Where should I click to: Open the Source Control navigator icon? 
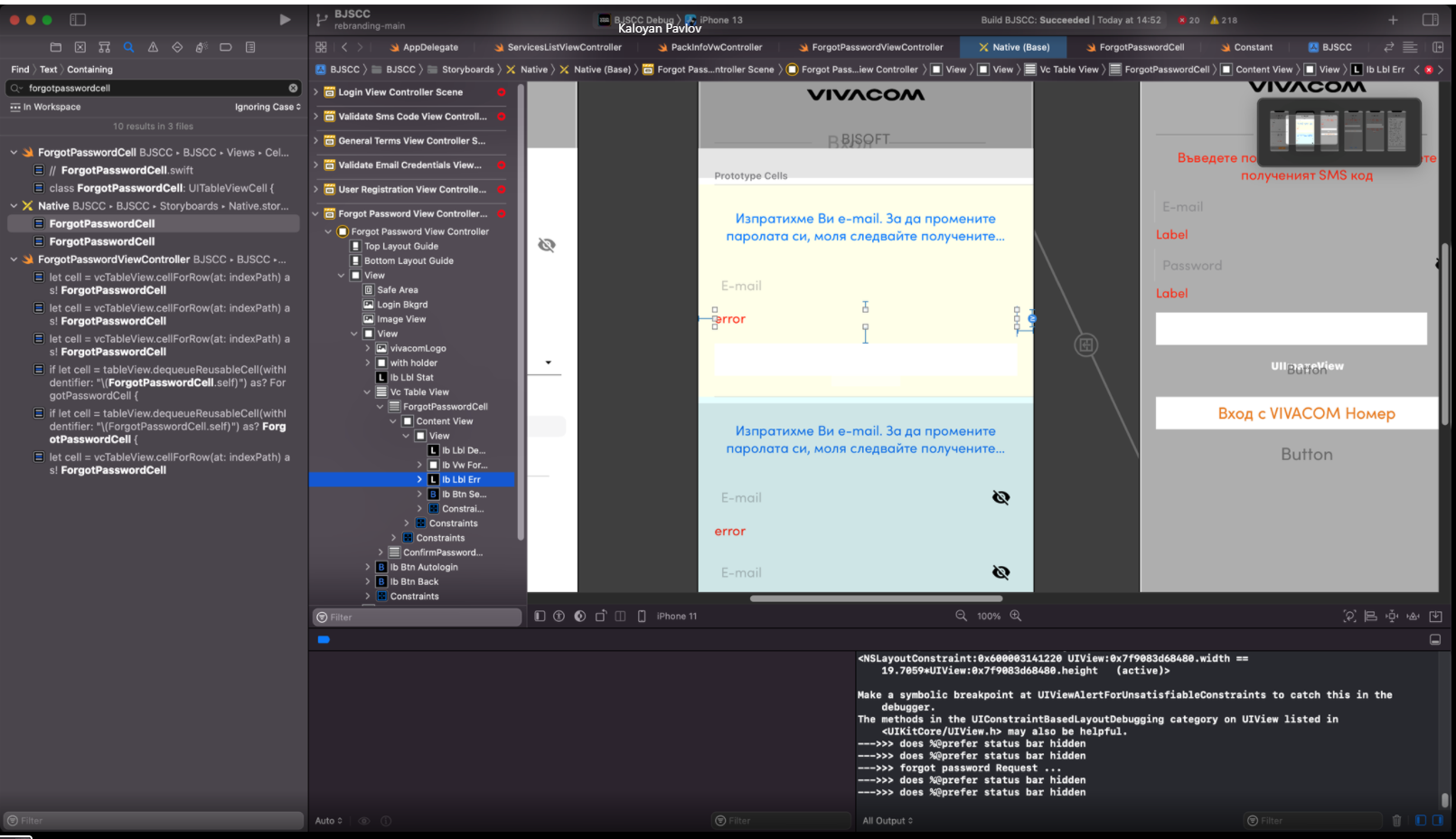coord(80,47)
